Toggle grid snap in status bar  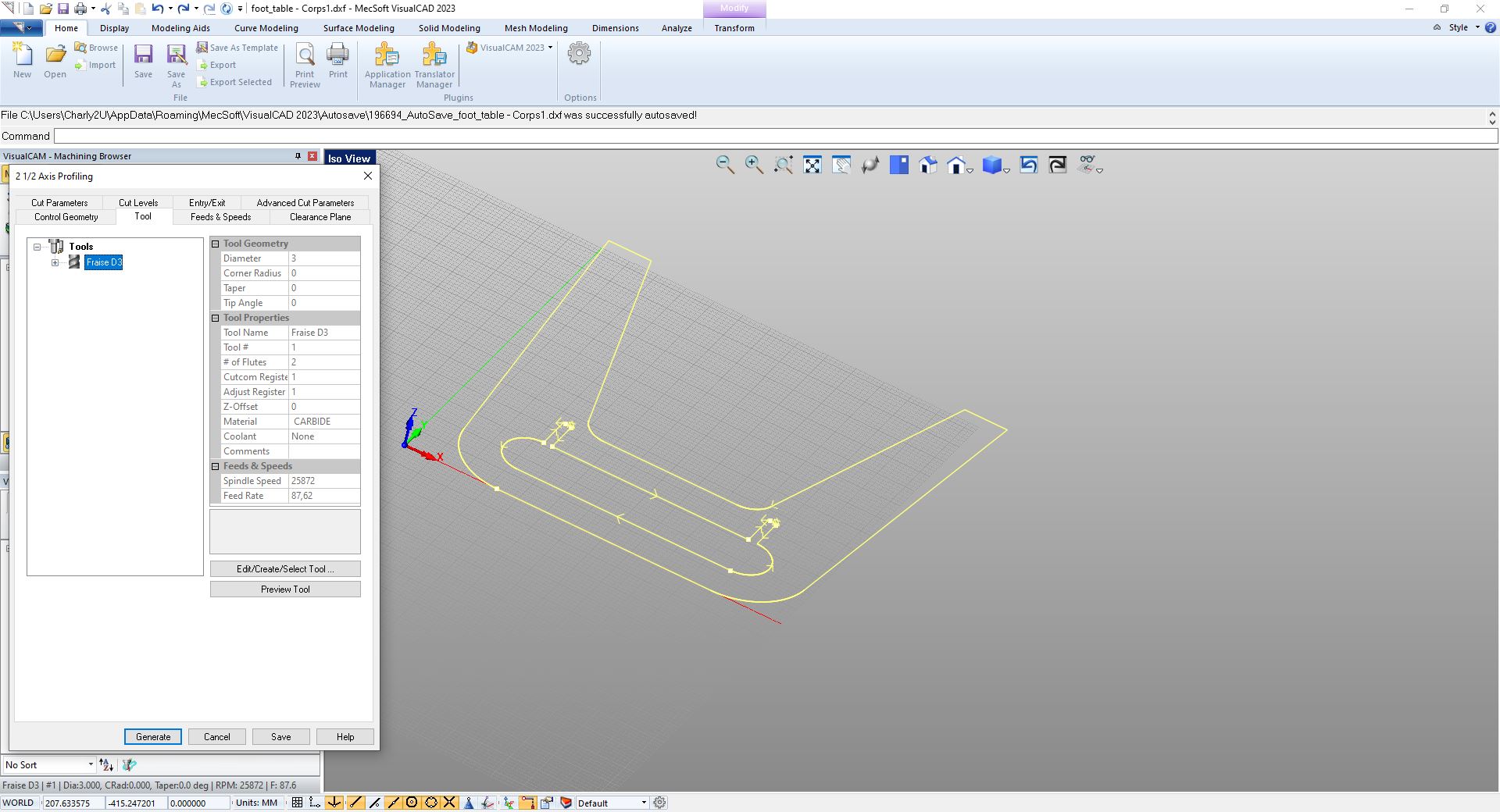click(316, 803)
